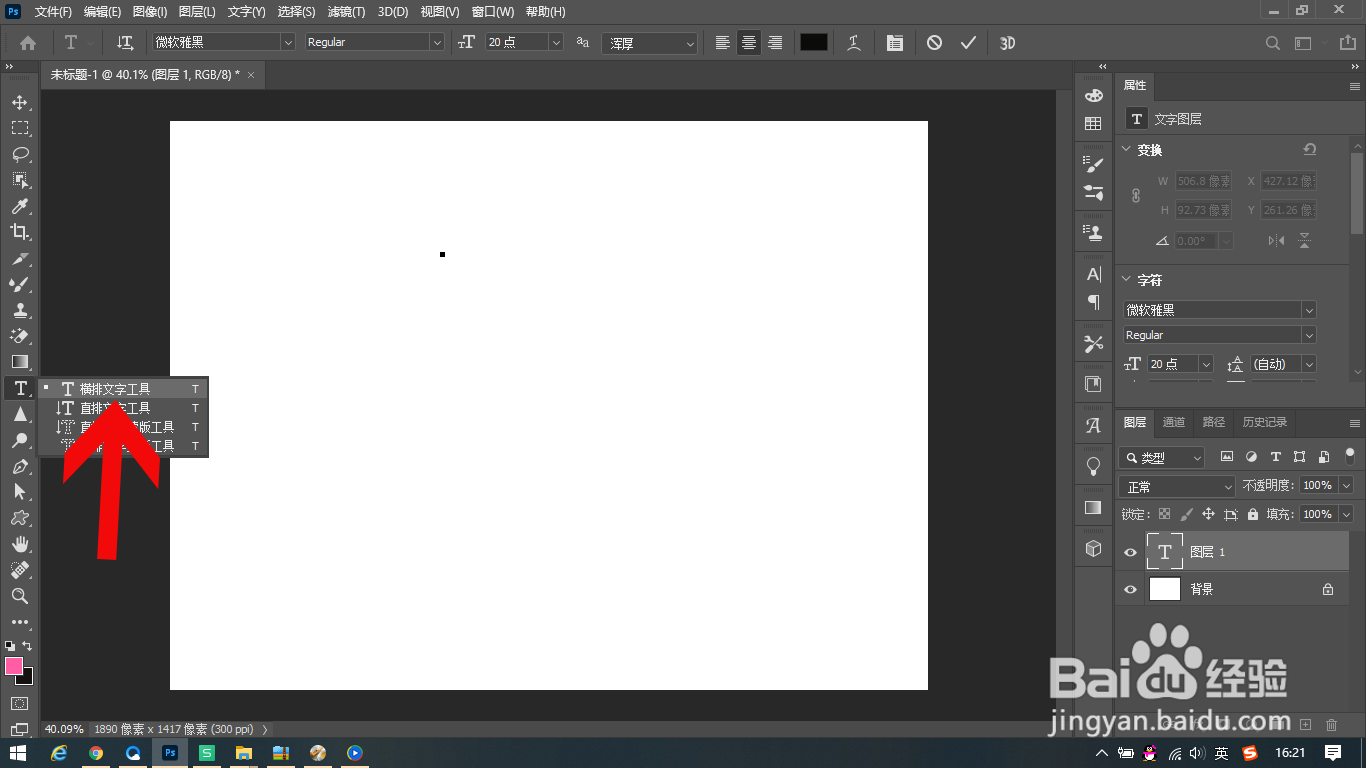Select the Path Selection arrow tool
The image size is (1366, 768).
tap(19, 492)
